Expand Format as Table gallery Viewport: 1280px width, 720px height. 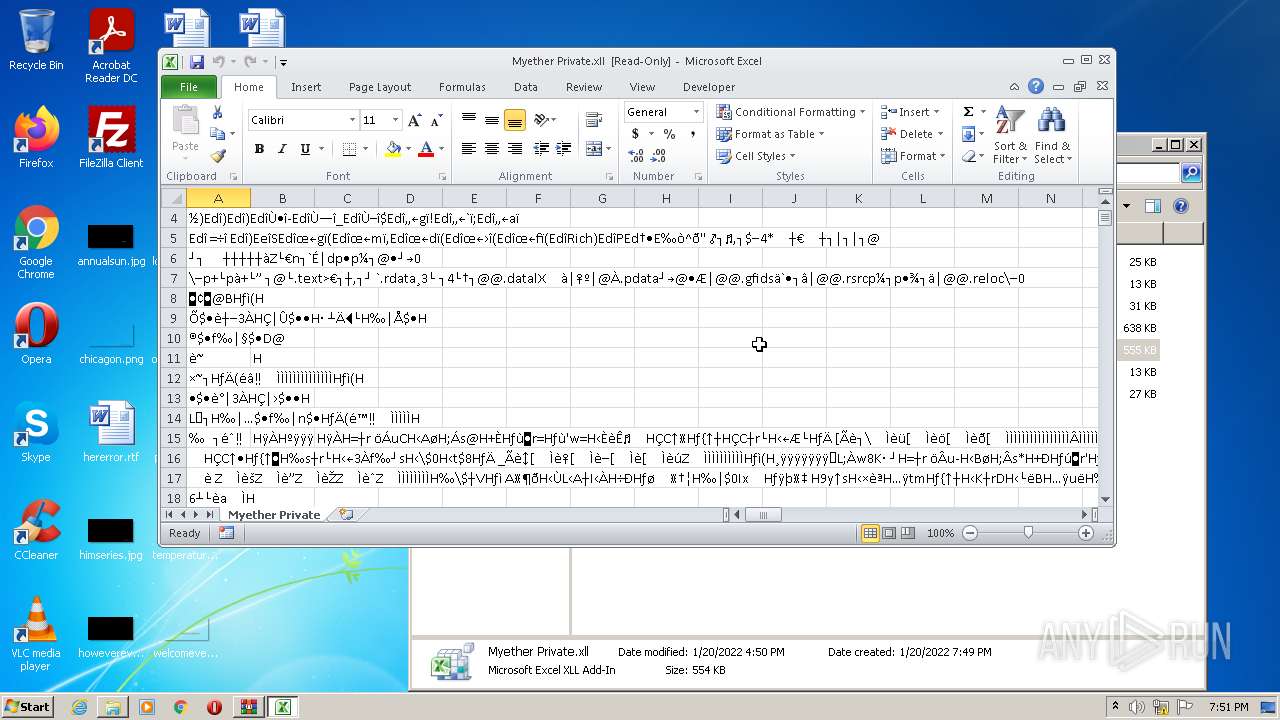coord(771,134)
